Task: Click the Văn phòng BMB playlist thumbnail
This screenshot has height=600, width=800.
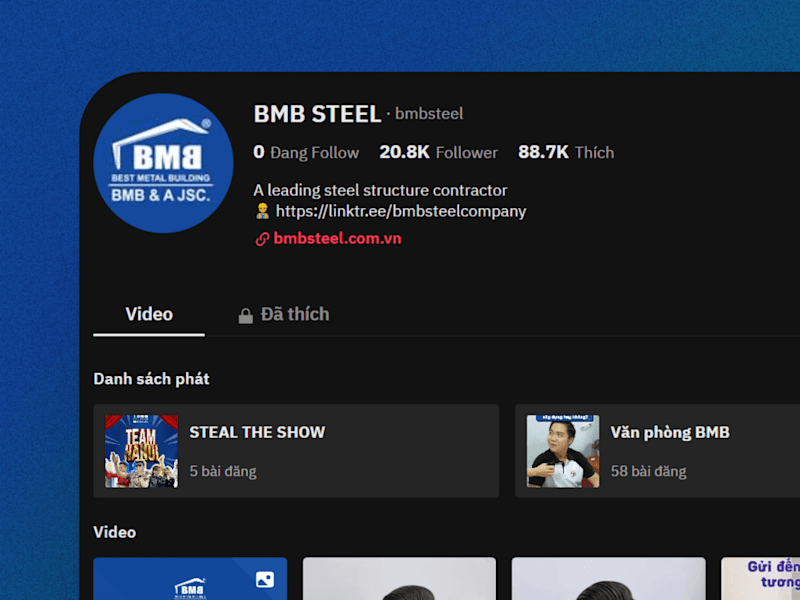Action: point(563,451)
